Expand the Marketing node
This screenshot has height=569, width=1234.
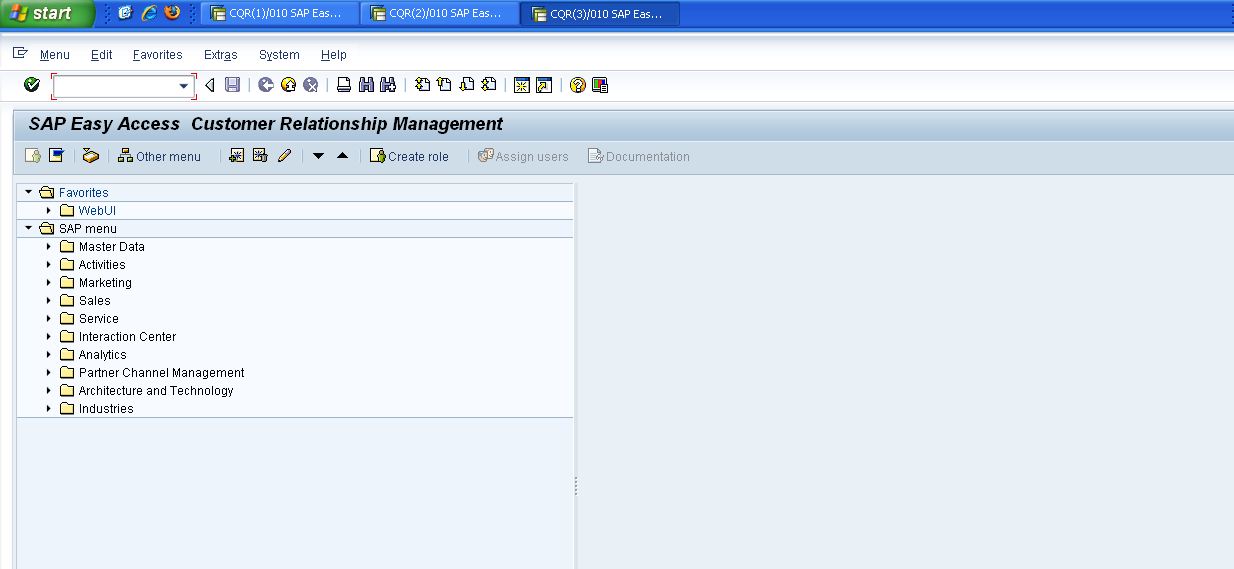(x=49, y=282)
